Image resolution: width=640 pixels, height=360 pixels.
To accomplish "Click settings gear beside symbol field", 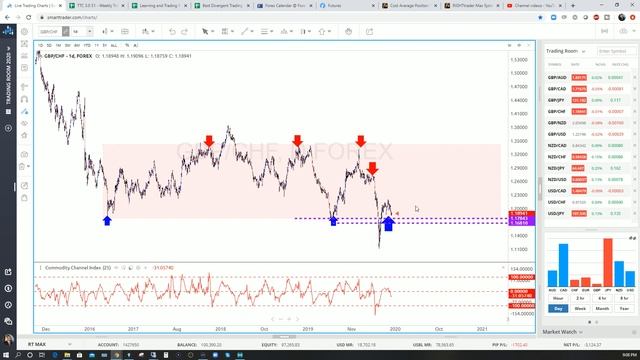I will pyautogui.click(x=24, y=31).
